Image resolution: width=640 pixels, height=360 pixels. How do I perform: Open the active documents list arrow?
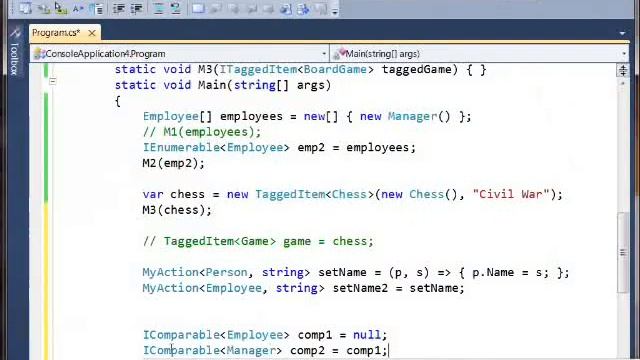point(622,33)
